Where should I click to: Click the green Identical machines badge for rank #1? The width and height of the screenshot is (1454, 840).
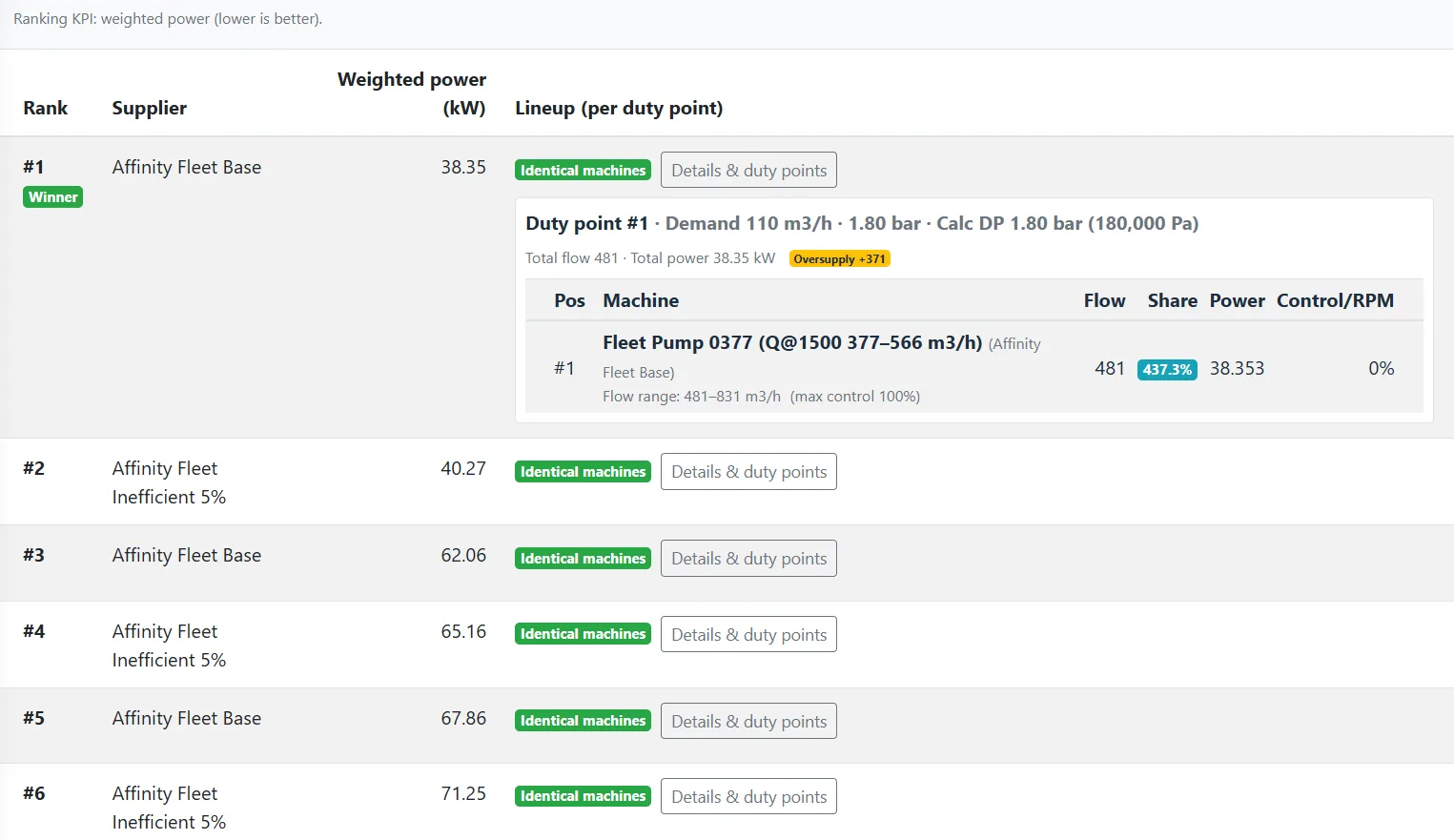click(x=583, y=170)
